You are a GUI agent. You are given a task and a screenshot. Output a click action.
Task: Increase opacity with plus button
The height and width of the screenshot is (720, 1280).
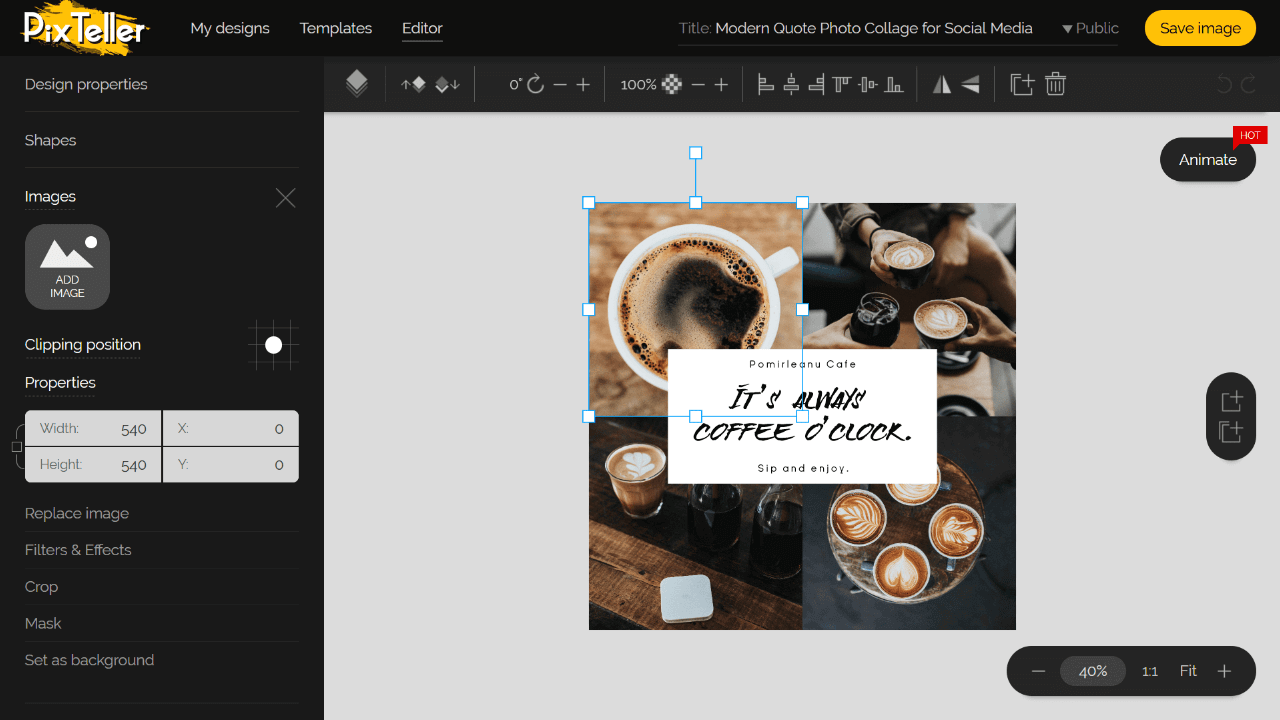[x=721, y=85]
